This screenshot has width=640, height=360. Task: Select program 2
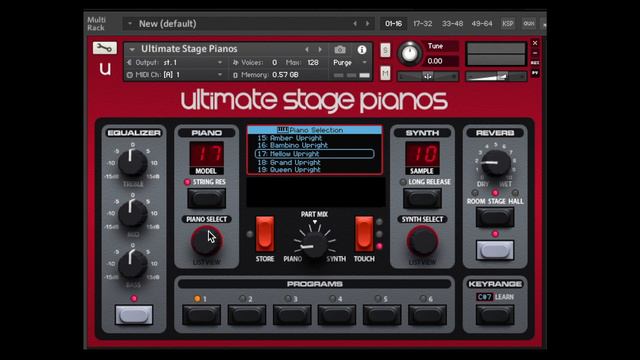pos(247,315)
